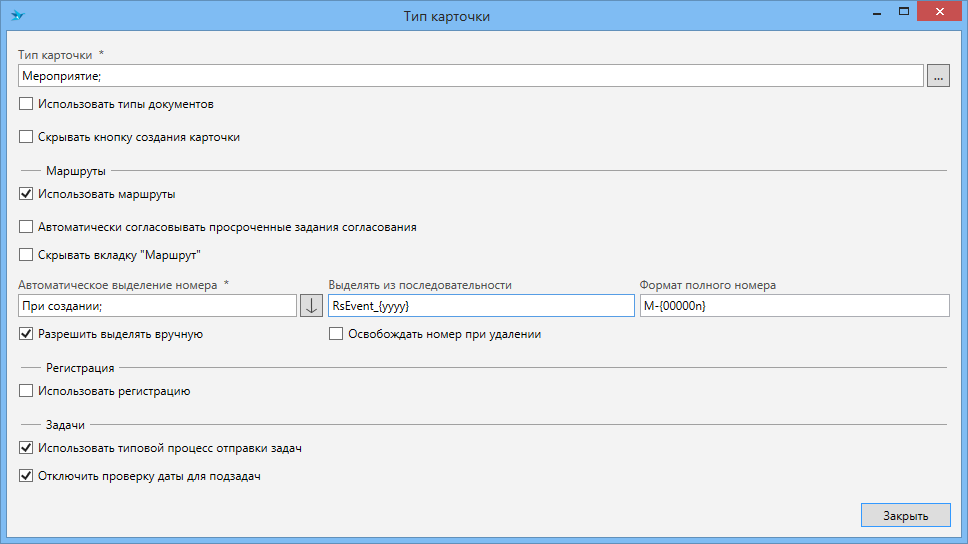
Task: Uncheck 'Использовать маршруты' option
Action: pyautogui.click(x=26, y=194)
